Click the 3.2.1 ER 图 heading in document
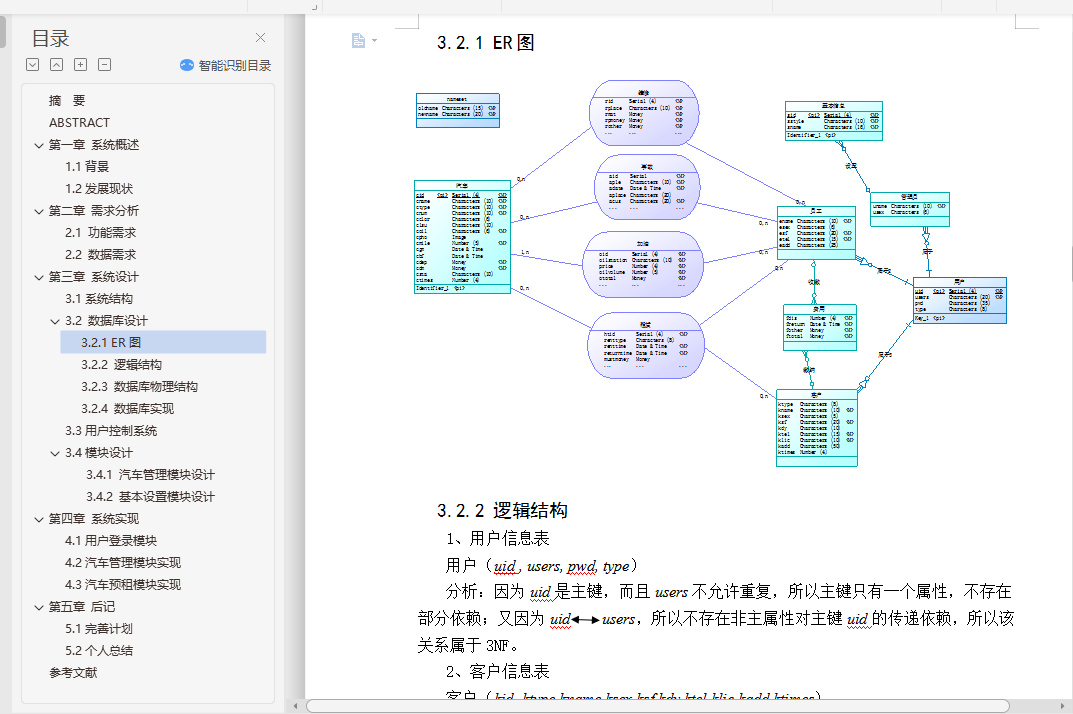 click(486, 43)
